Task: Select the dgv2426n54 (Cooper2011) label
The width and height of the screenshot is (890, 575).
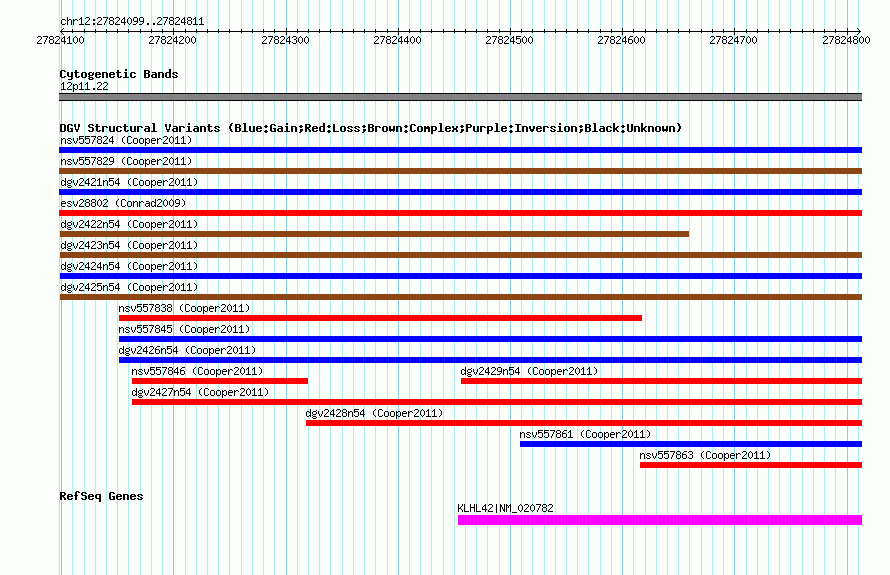Action: point(187,350)
